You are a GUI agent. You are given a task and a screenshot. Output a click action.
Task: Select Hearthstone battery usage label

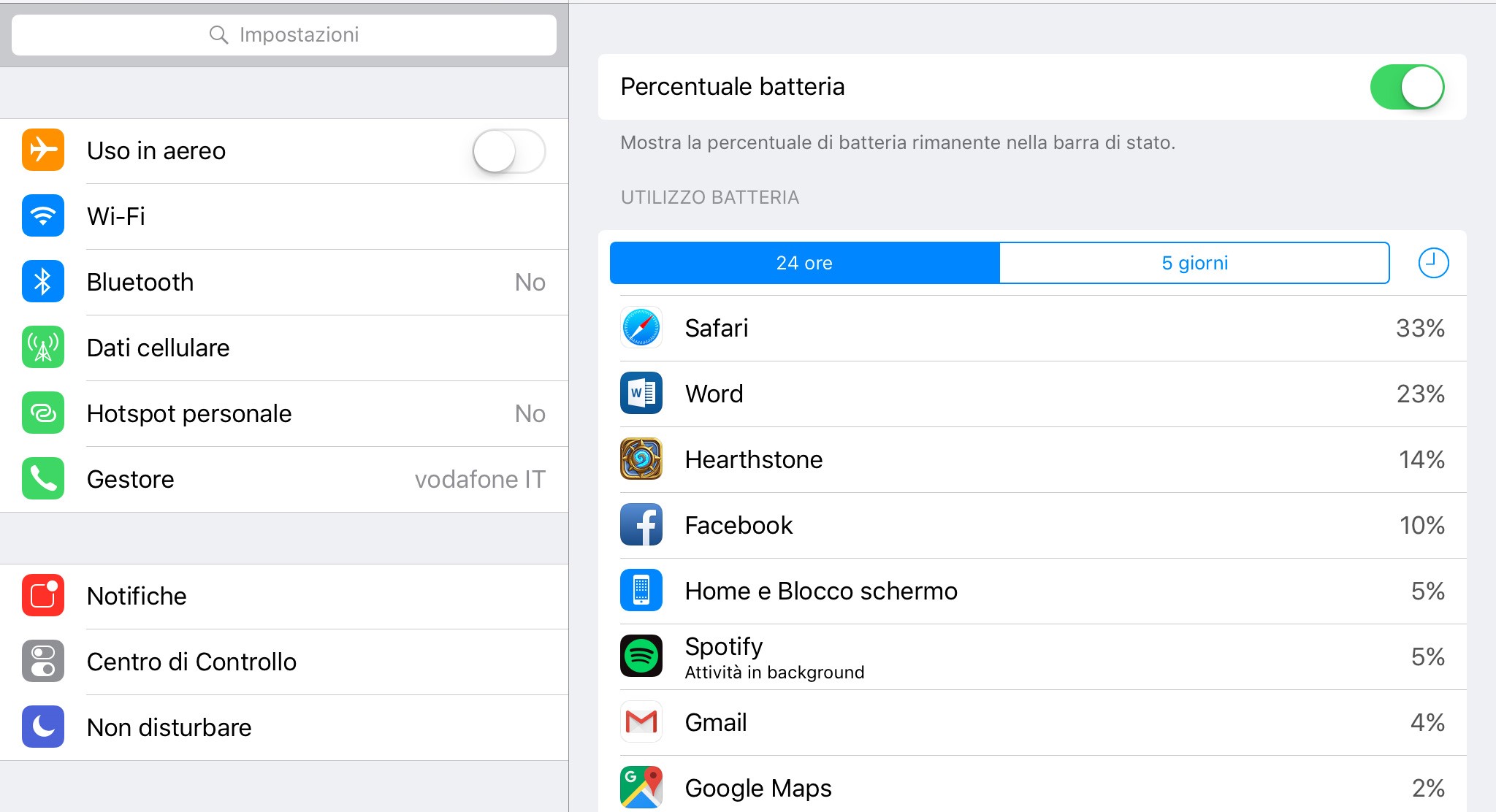coord(754,459)
